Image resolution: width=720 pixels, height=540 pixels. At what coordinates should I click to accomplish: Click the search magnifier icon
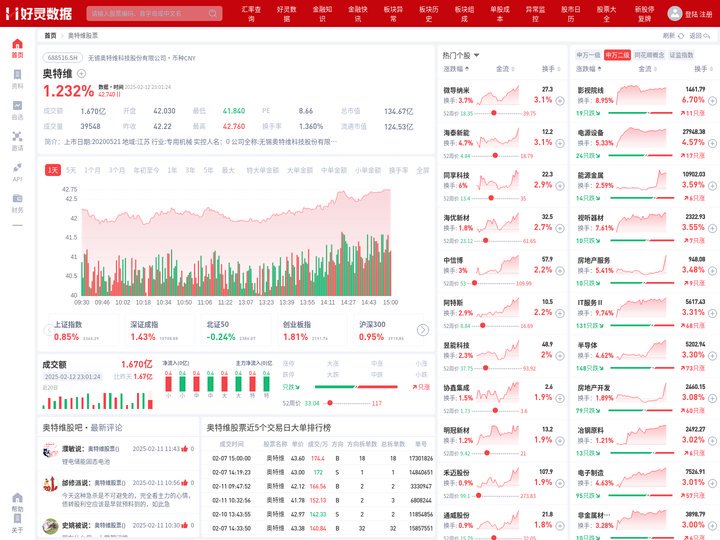click(213, 13)
